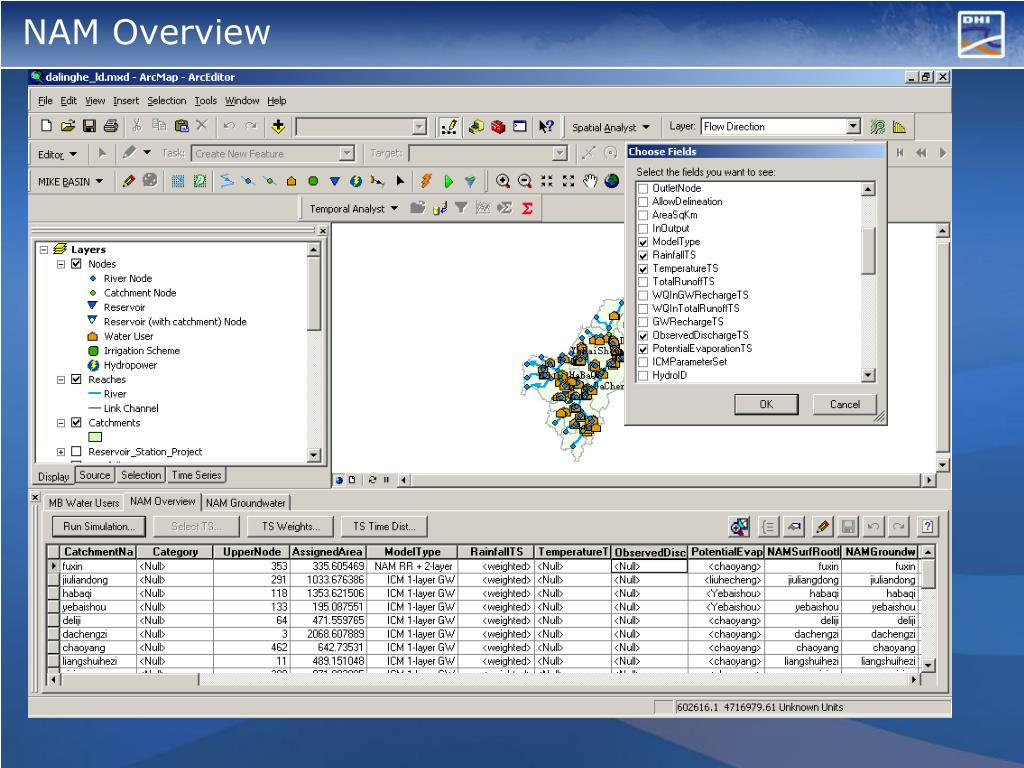Click the Choose Fields list scrollbar thumb
Image resolution: width=1024 pixels, height=768 pixels.
(x=868, y=250)
